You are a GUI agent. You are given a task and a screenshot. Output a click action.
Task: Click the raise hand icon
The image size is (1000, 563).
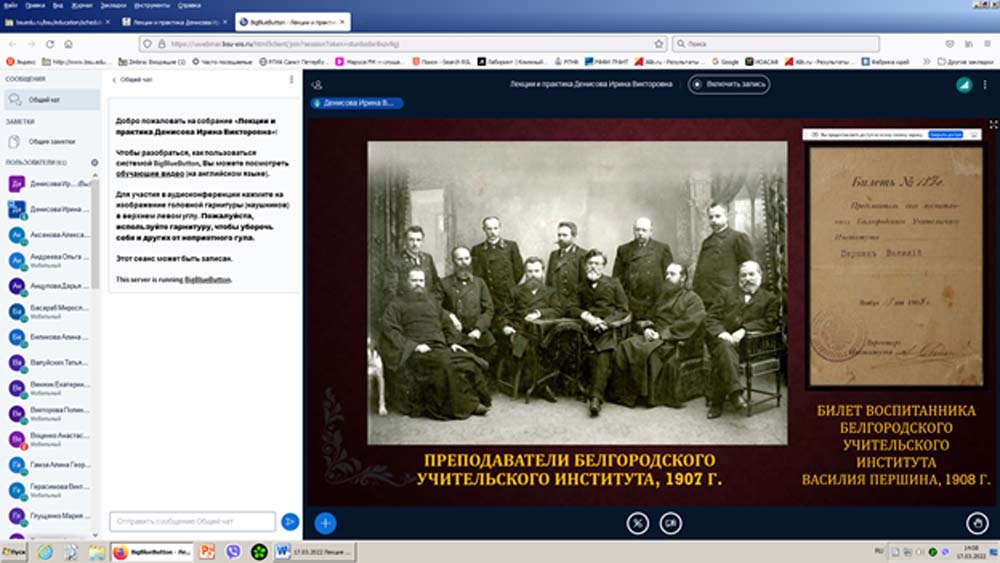click(978, 522)
